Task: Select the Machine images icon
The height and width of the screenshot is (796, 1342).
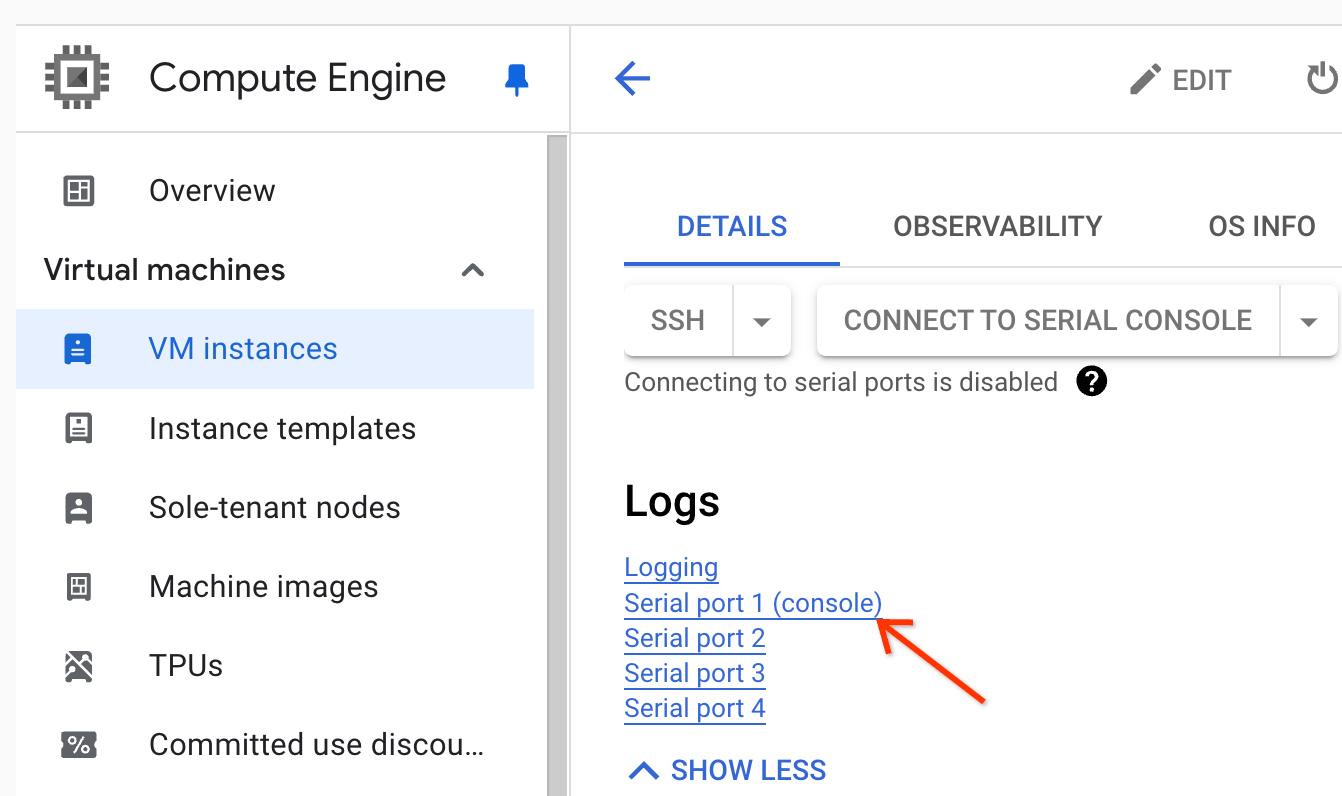Action: [x=76, y=586]
